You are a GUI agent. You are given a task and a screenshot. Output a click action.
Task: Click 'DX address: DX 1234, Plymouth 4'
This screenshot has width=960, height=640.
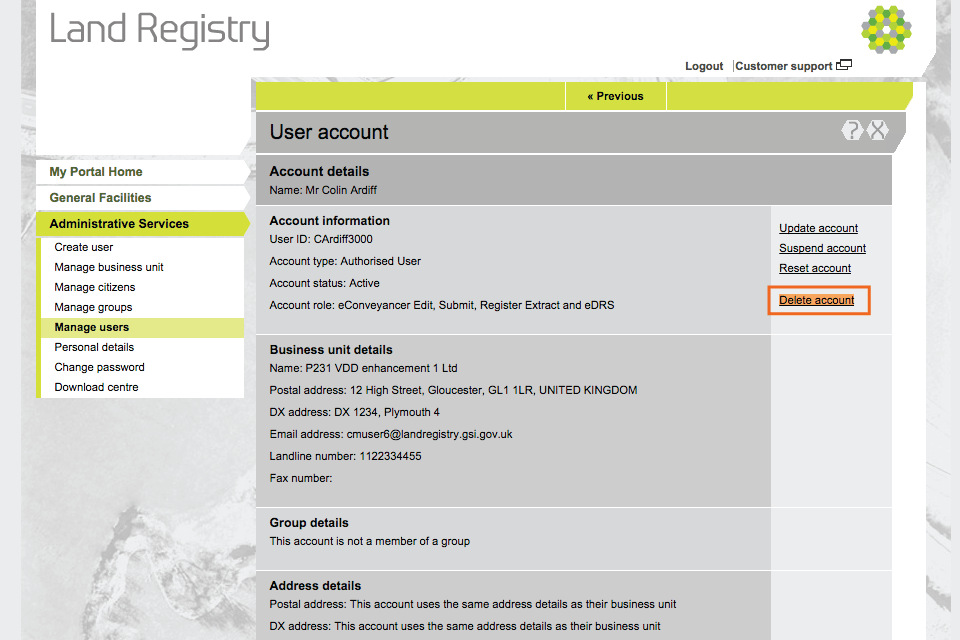354,413
